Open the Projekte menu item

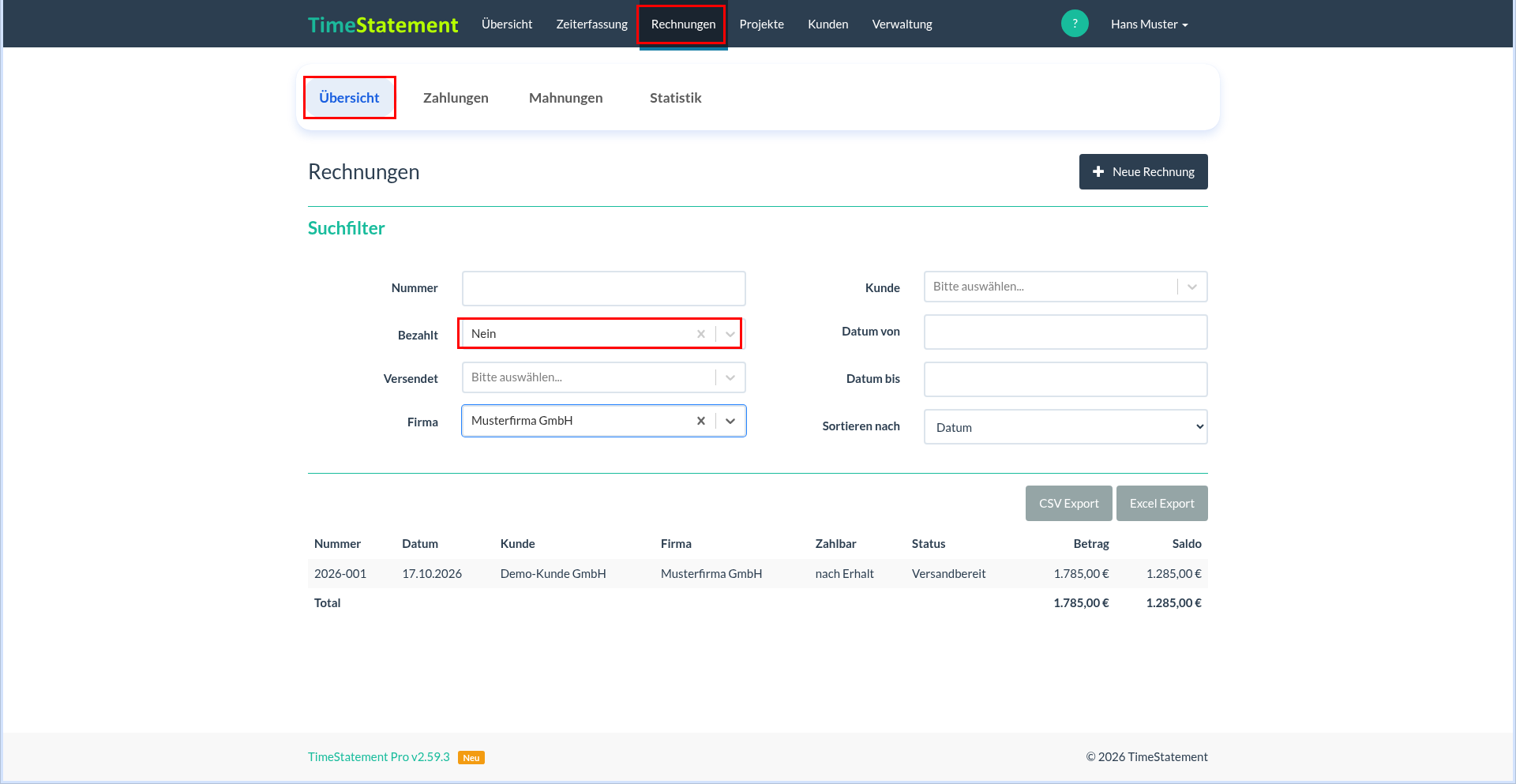[761, 24]
